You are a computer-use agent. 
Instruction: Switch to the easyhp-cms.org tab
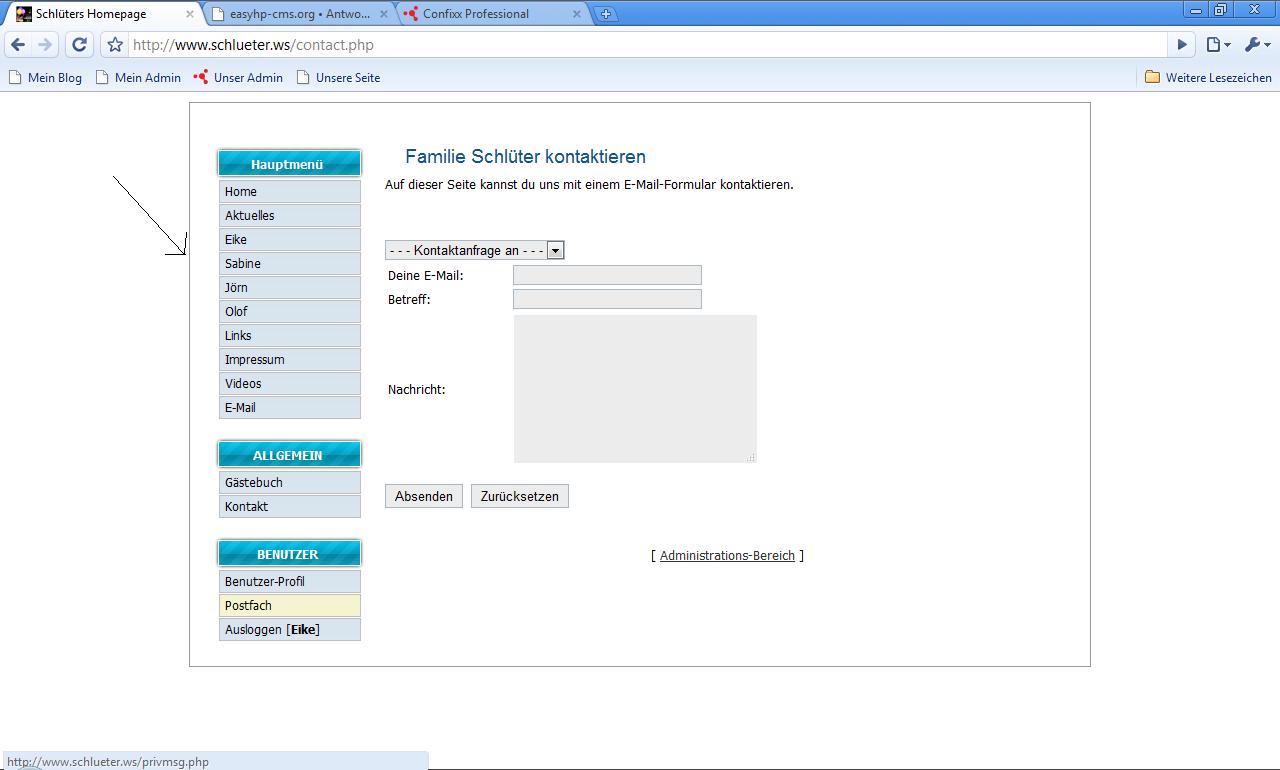(299, 14)
